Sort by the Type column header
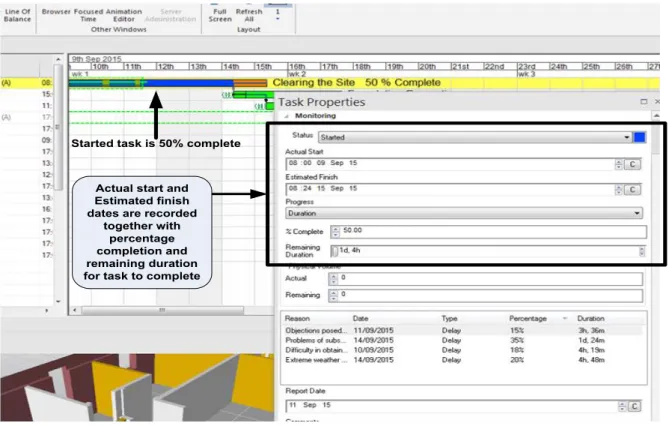The image size is (669, 426). click(450, 318)
